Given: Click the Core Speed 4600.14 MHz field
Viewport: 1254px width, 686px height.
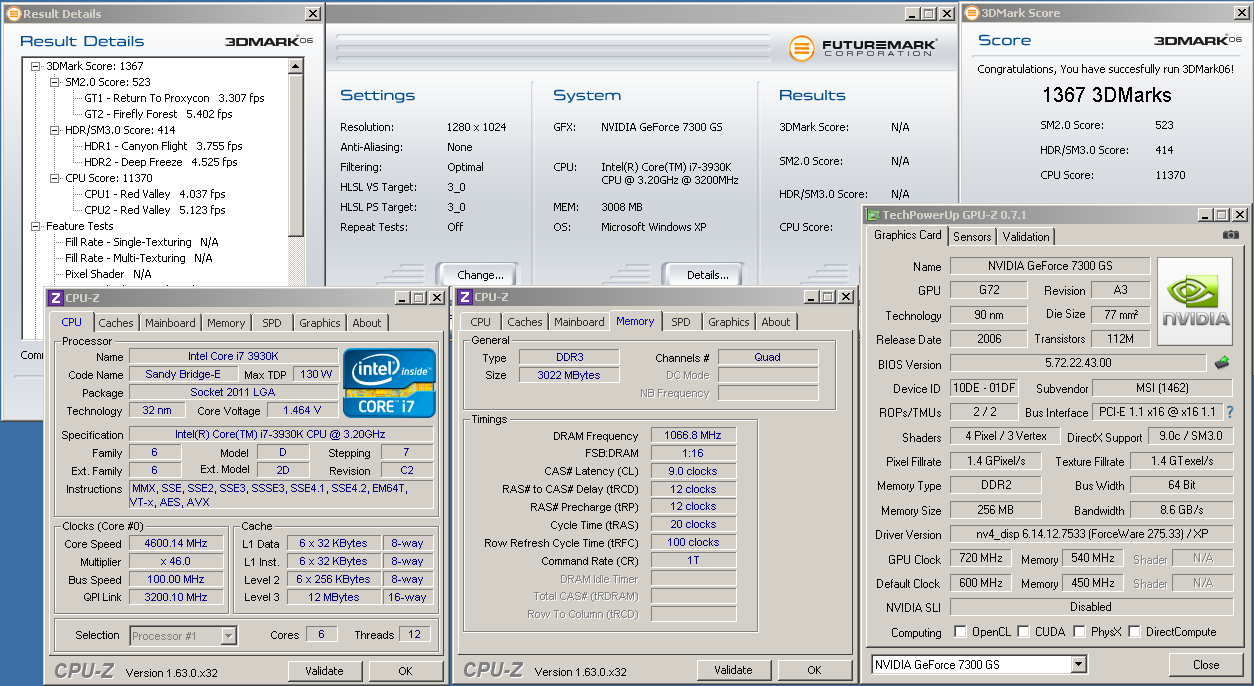Looking at the screenshot, I should coord(176,544).
